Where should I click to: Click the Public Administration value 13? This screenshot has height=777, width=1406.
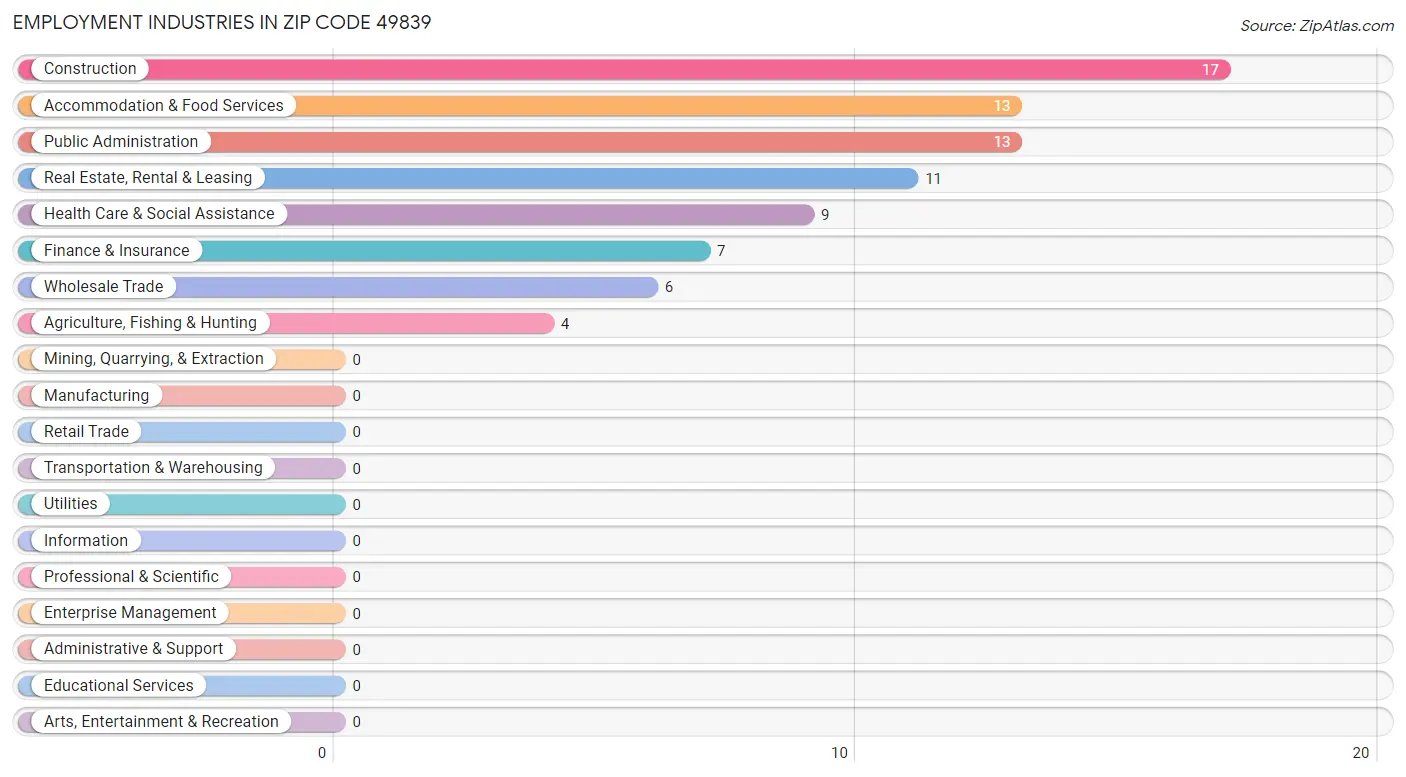(1002, 142)
